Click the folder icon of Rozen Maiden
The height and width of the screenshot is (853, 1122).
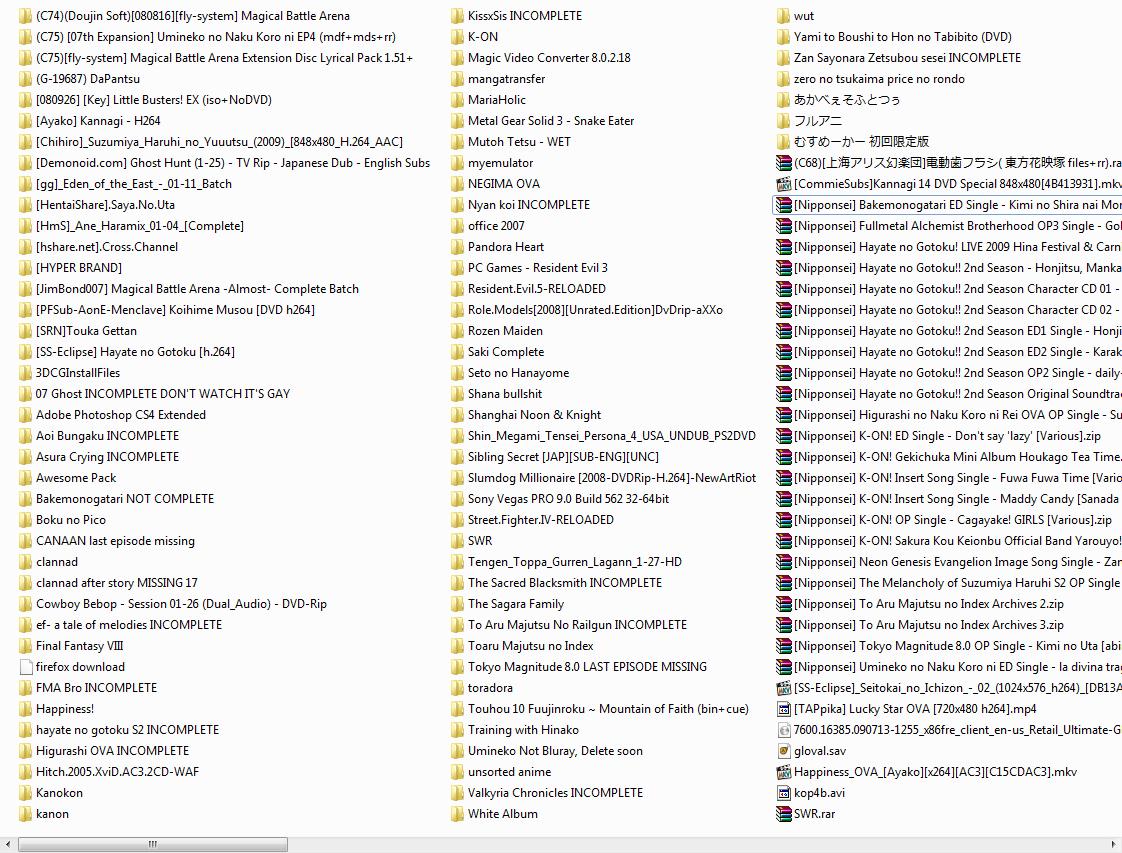(x=457, y=331)
